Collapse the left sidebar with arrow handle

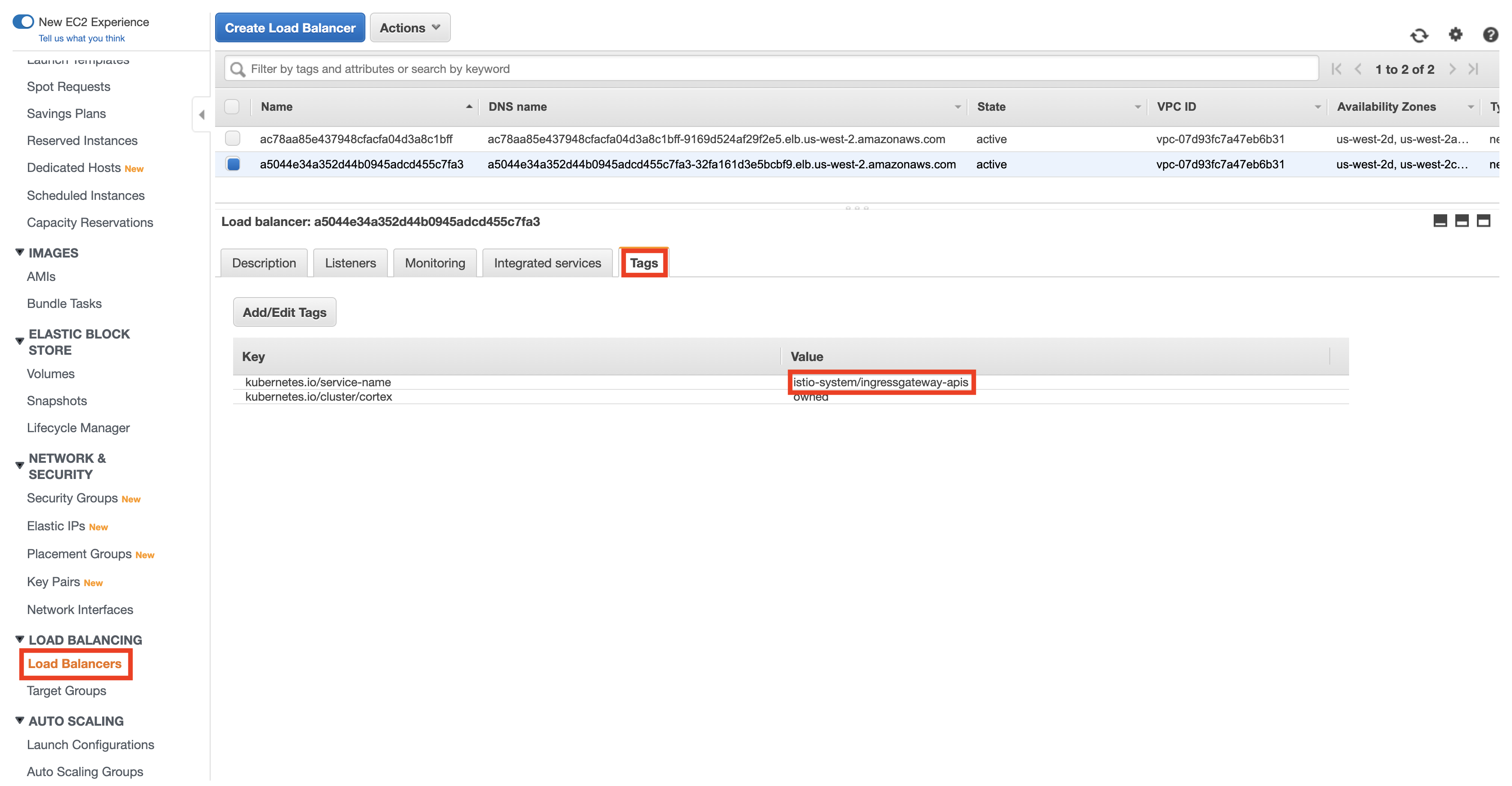(201, 115)
